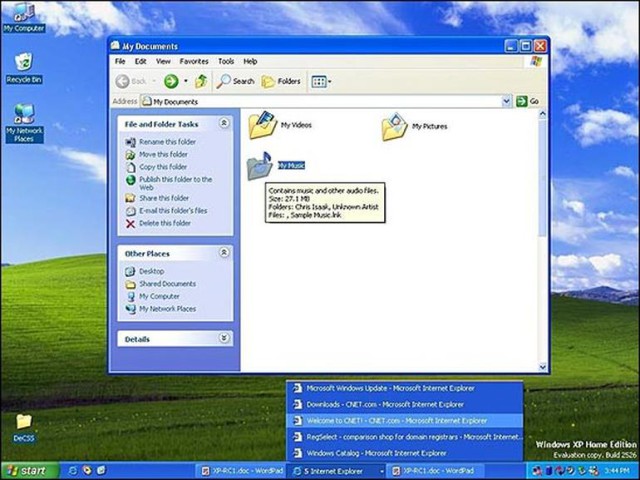Click Delete this folder link
This screenshot has height=480, width=640.
click(x=163, y=223)
